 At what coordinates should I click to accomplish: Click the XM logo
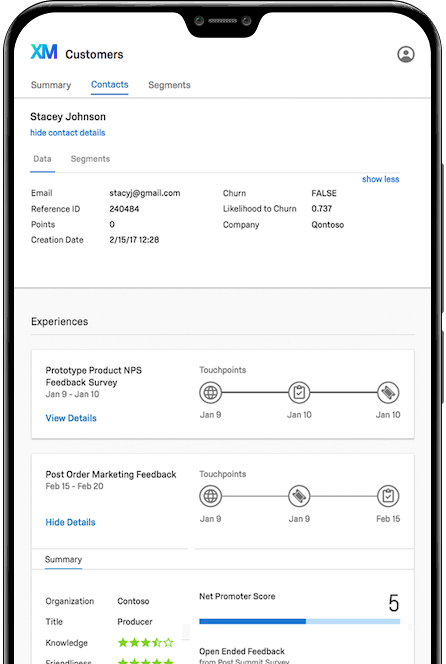tap(44, 52)
